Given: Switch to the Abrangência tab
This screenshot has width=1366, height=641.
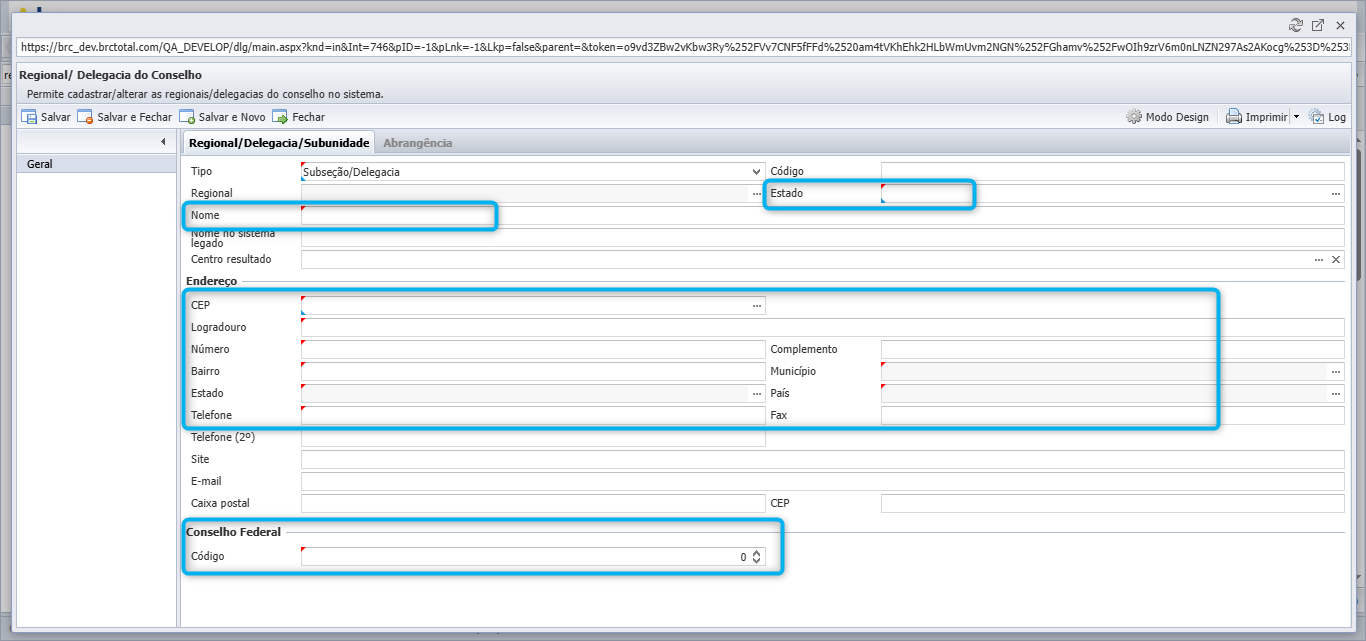Looking at the screenshot, I should point(418,143).
